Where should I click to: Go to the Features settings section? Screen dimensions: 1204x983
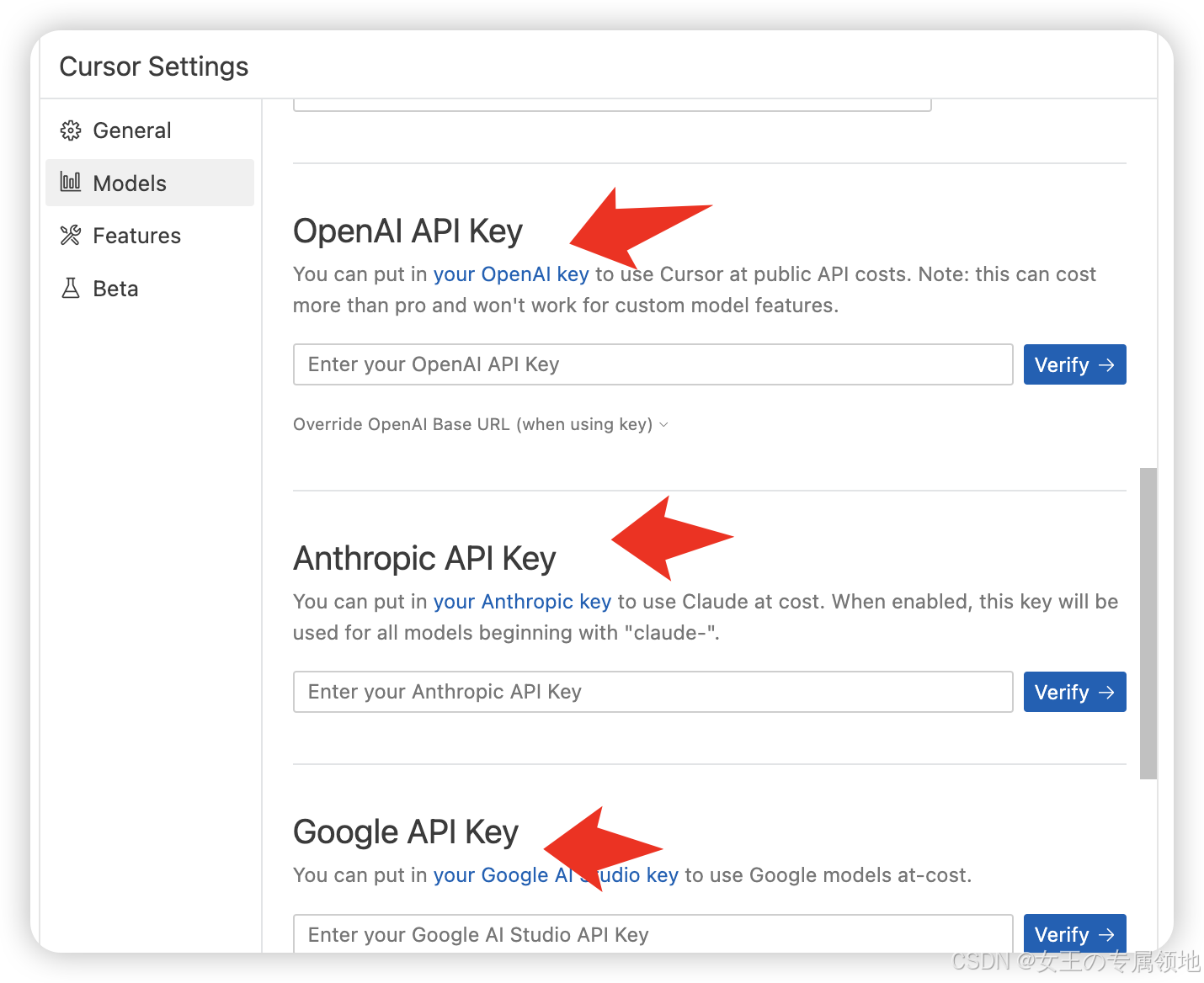point(150,236)
